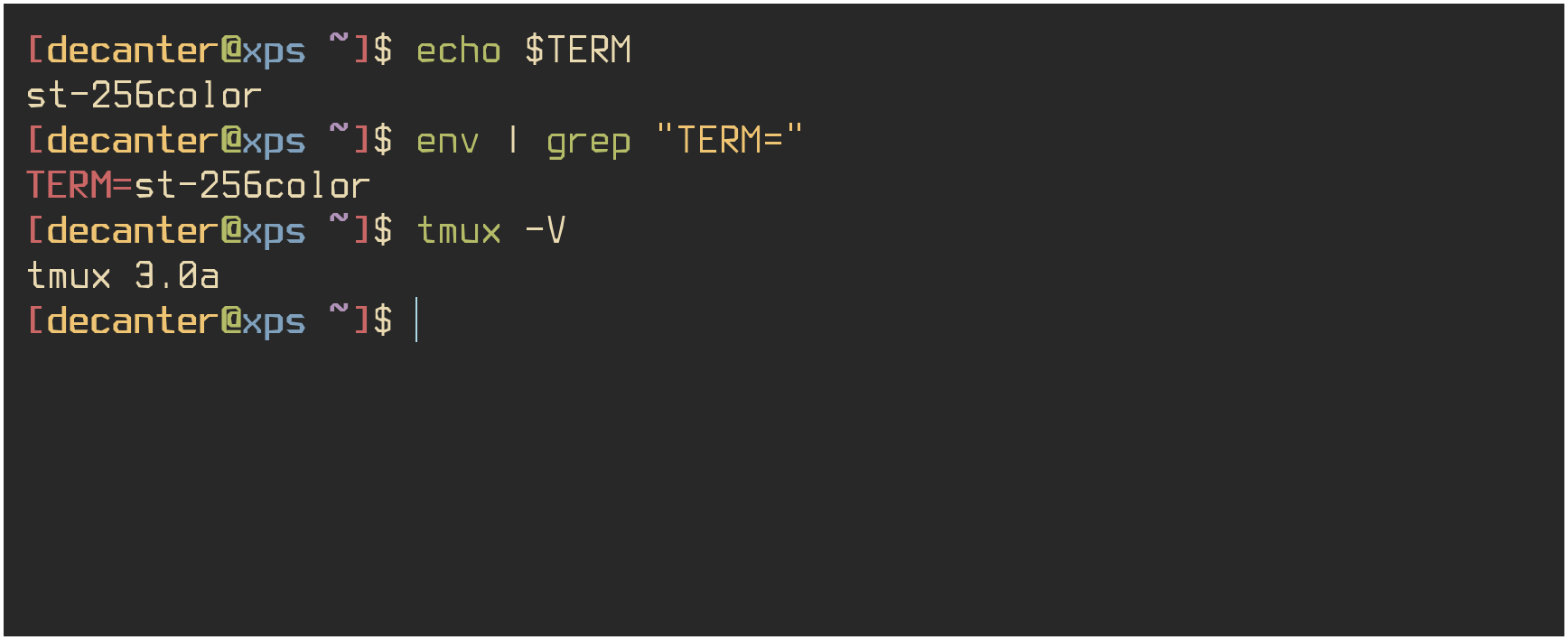Click the white 'st-256color' output line
Viewport: 1568px width, 640px height.
pos(144,96)
